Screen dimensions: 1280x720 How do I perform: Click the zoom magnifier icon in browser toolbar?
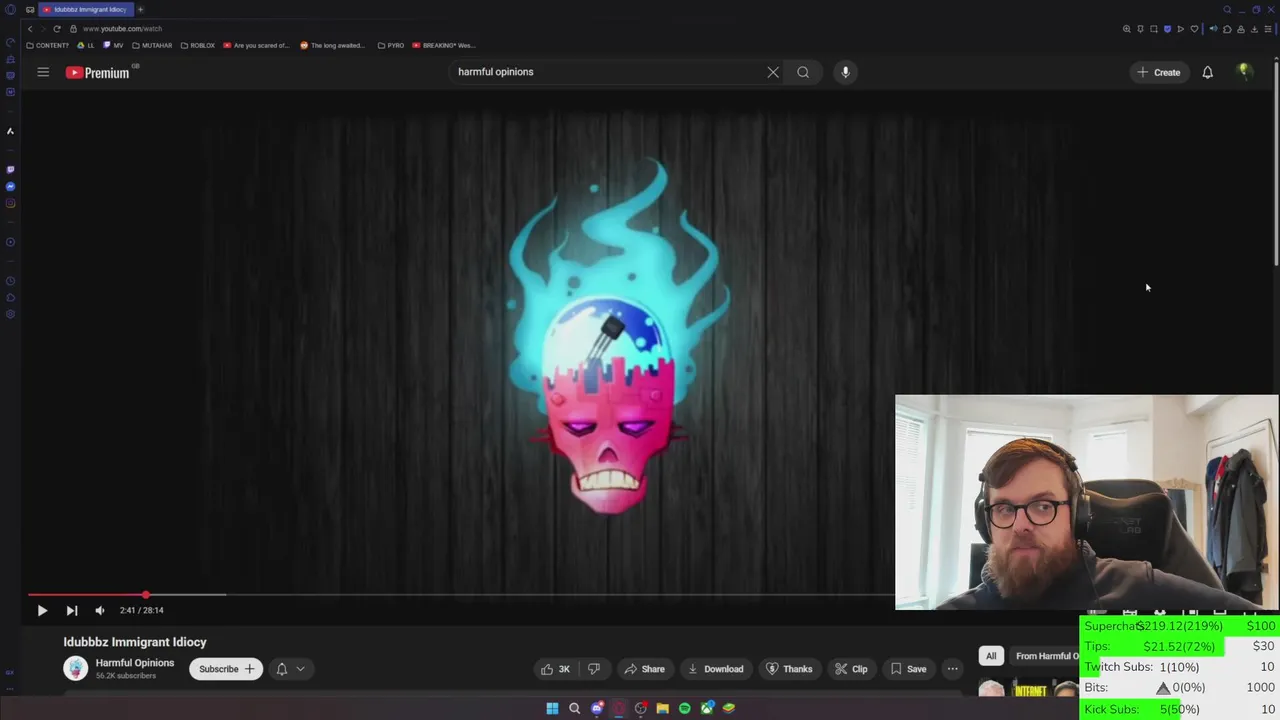1127,29
